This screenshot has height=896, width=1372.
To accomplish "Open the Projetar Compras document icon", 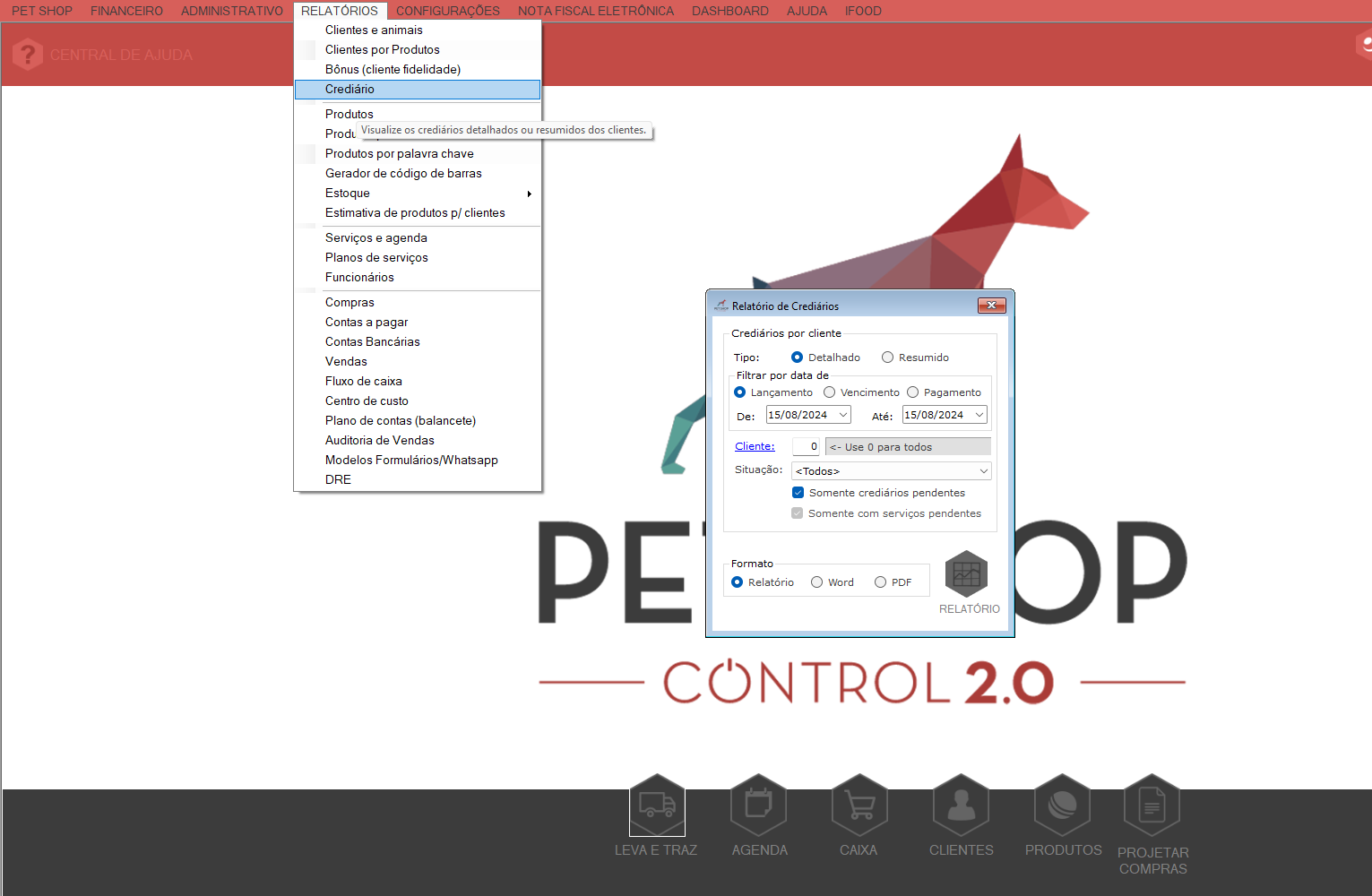I will [x=1152, y=805].
